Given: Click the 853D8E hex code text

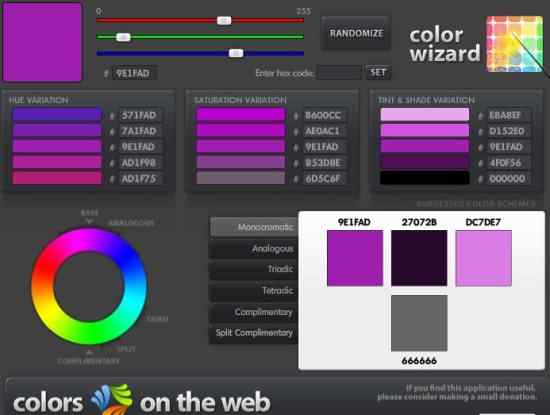Looking at the screenshot, I should pos(323,163).
